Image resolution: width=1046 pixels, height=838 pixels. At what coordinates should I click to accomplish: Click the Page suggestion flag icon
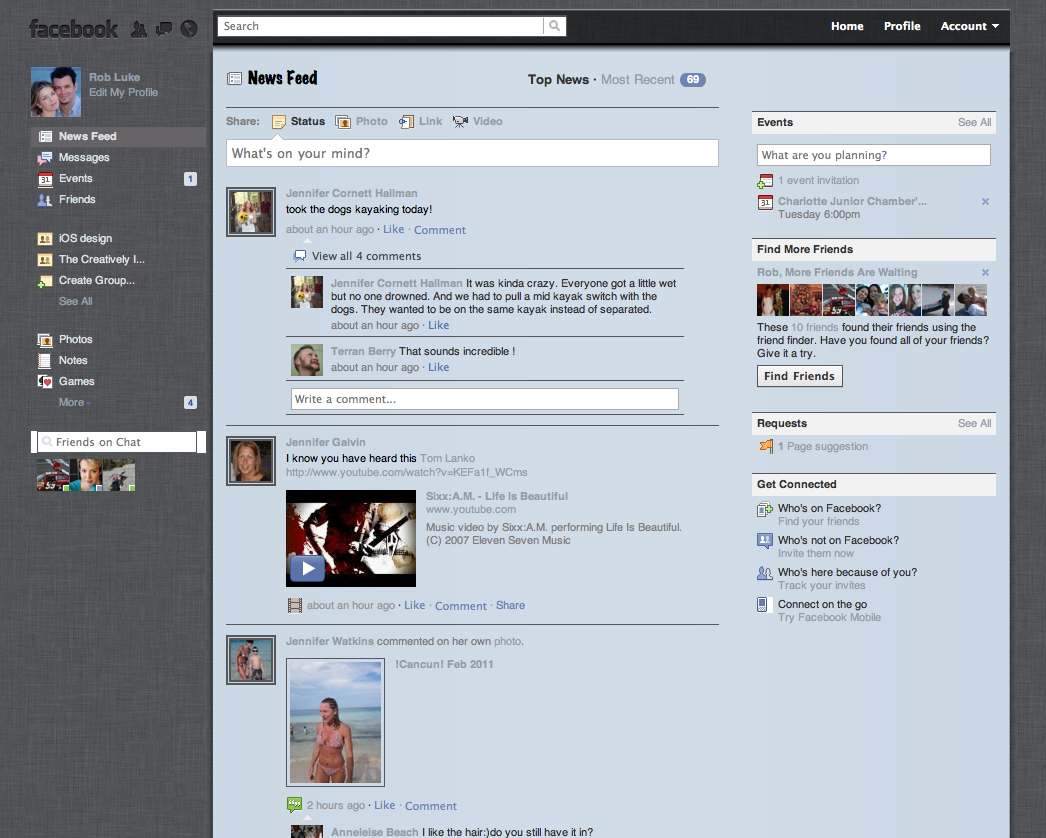click(766, 446)
